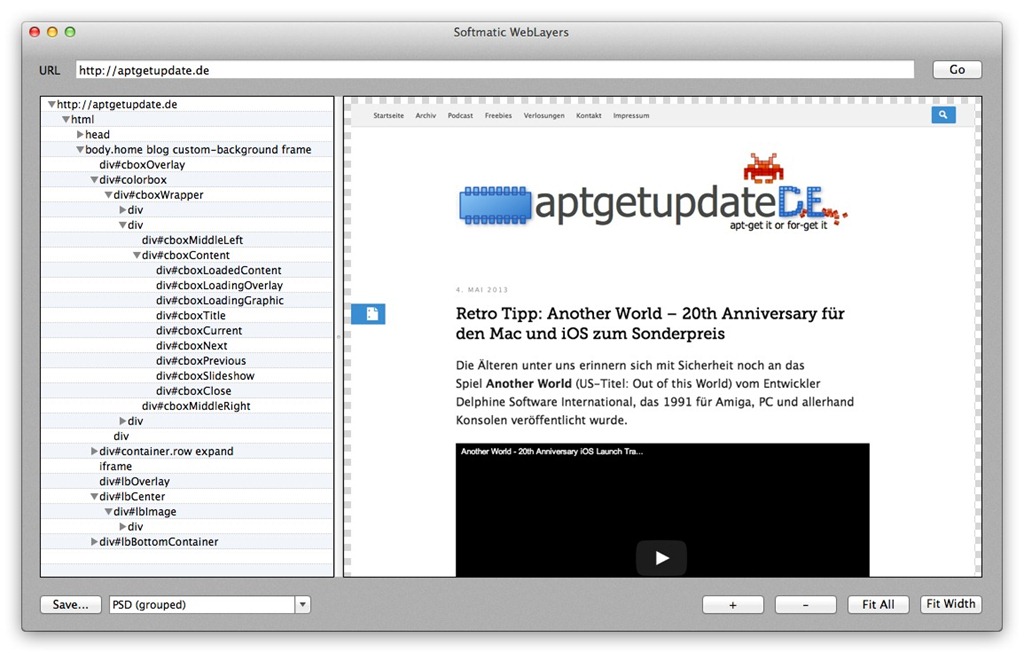This screenshot has width=1024, height=653.
Task: Click the Fit All button
Action: (878, 605)
